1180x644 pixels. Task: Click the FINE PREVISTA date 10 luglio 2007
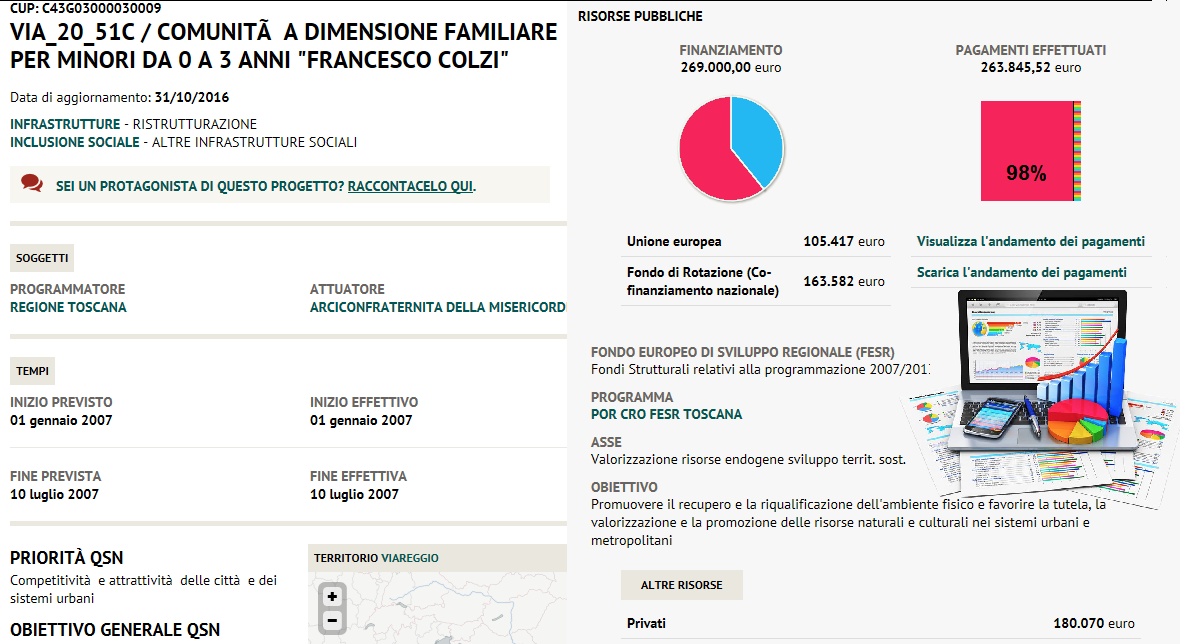click(x=54, y=494)
